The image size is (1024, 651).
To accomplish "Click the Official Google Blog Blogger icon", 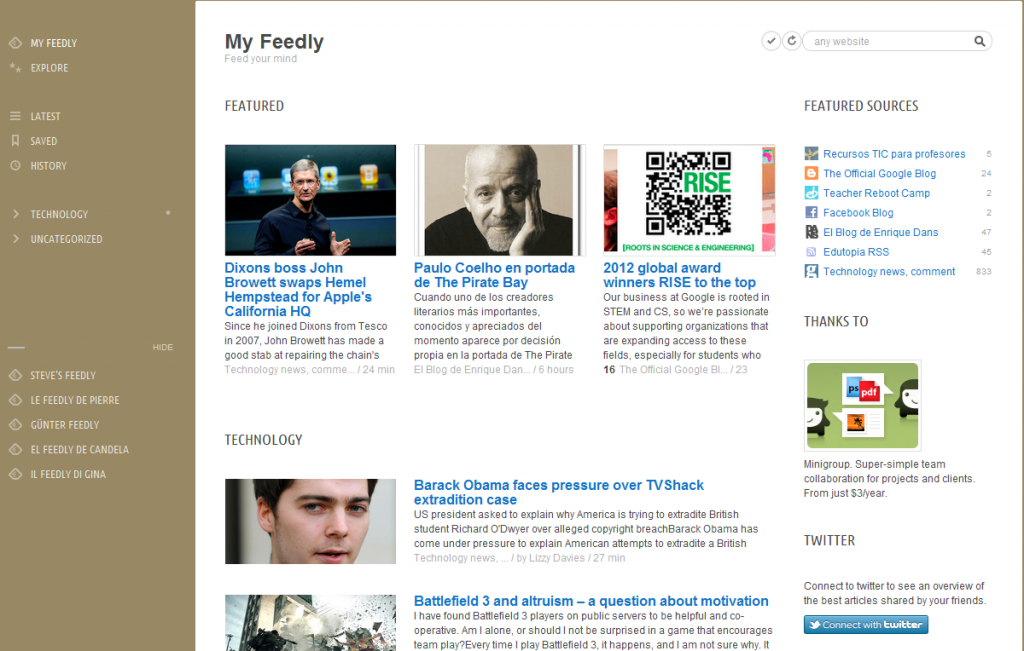I will tap(811, 174).
